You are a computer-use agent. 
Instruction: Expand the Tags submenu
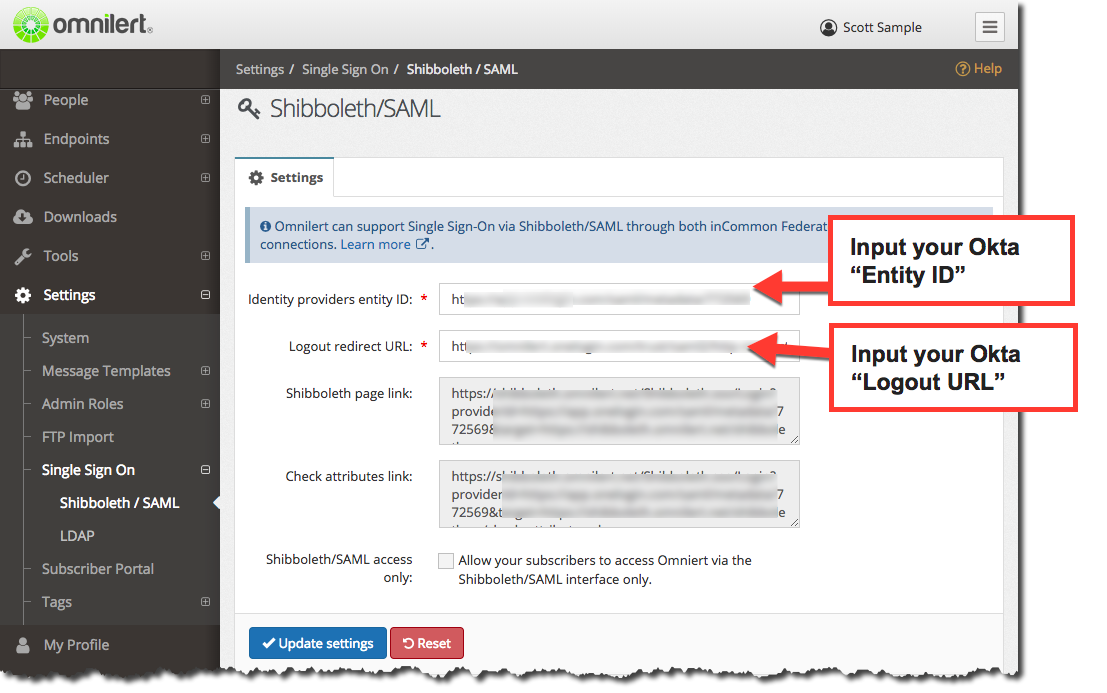tap(205, 602)
